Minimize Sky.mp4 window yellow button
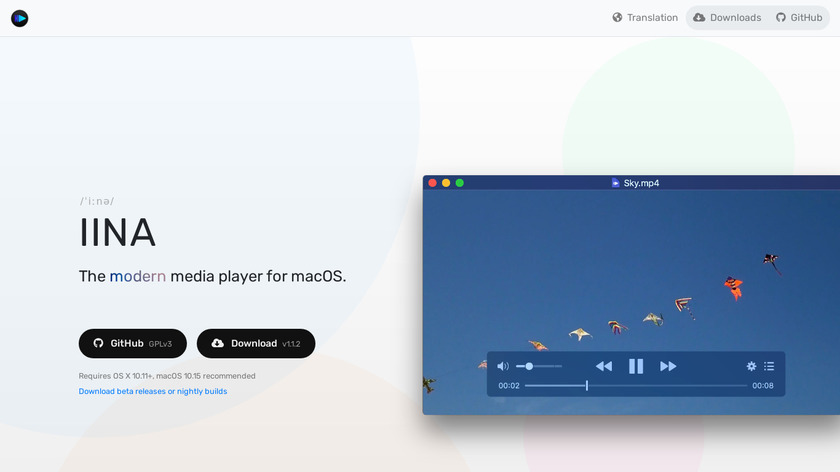 tap(446, 183)
